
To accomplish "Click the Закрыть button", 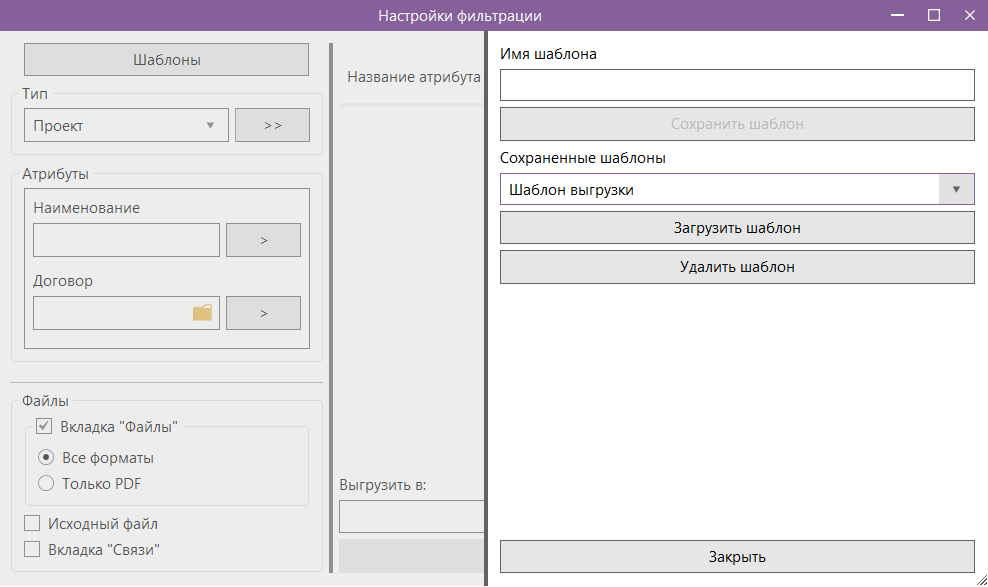I will 737,557.
